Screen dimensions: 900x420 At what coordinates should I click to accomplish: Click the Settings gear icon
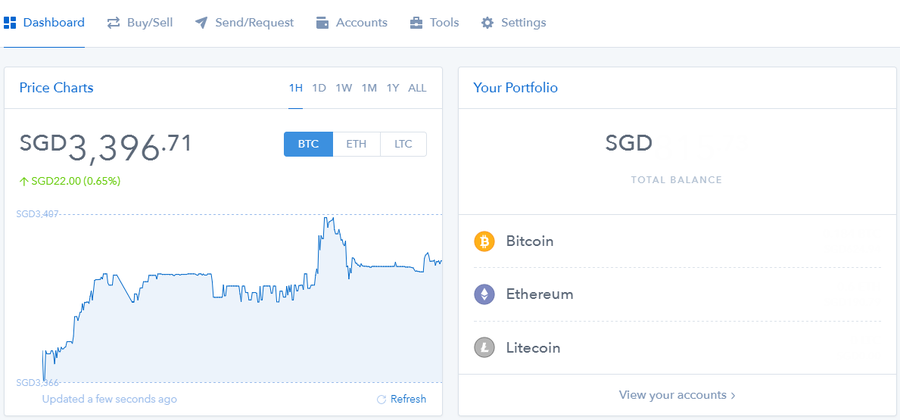(487, 22)
